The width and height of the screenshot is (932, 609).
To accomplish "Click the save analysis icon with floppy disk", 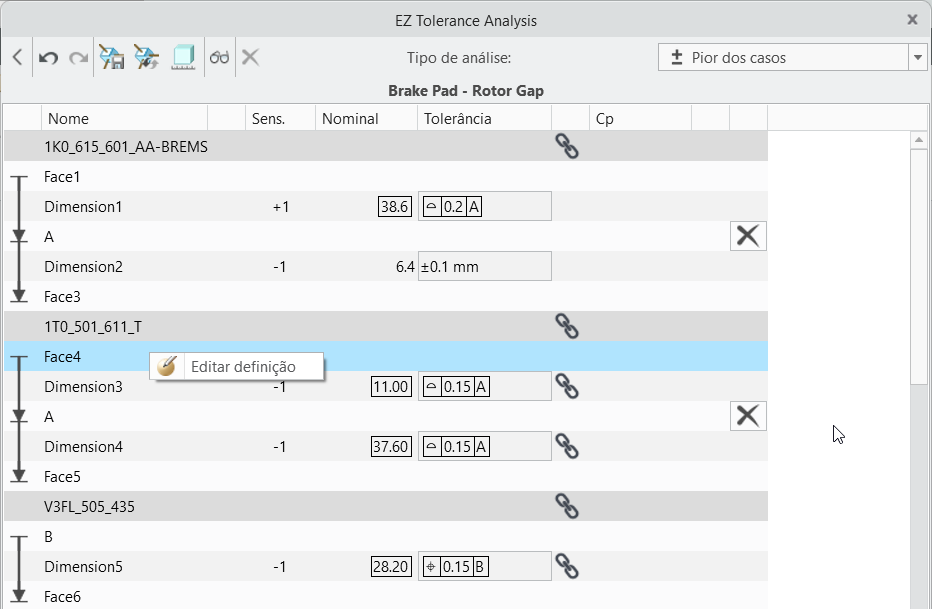I will tap(111, 57).
